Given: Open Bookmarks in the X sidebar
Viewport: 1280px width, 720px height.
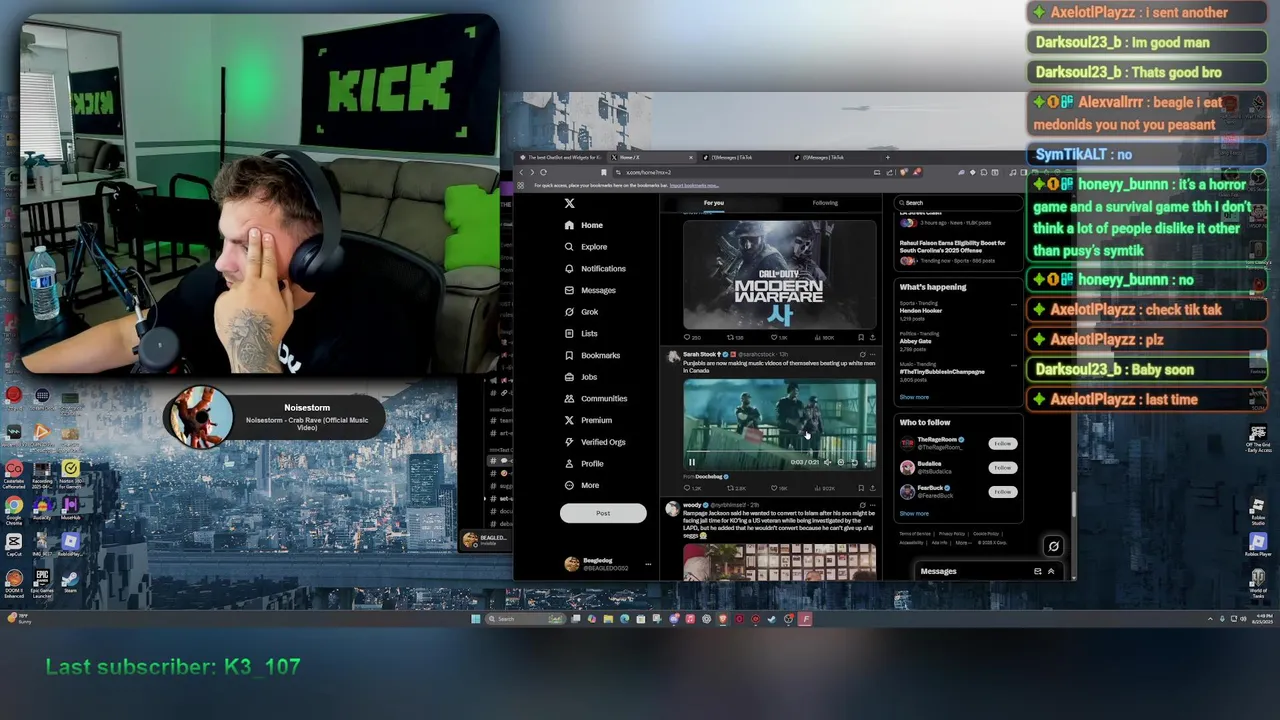Looking at the screenshot, I should (x=592, y=355).
